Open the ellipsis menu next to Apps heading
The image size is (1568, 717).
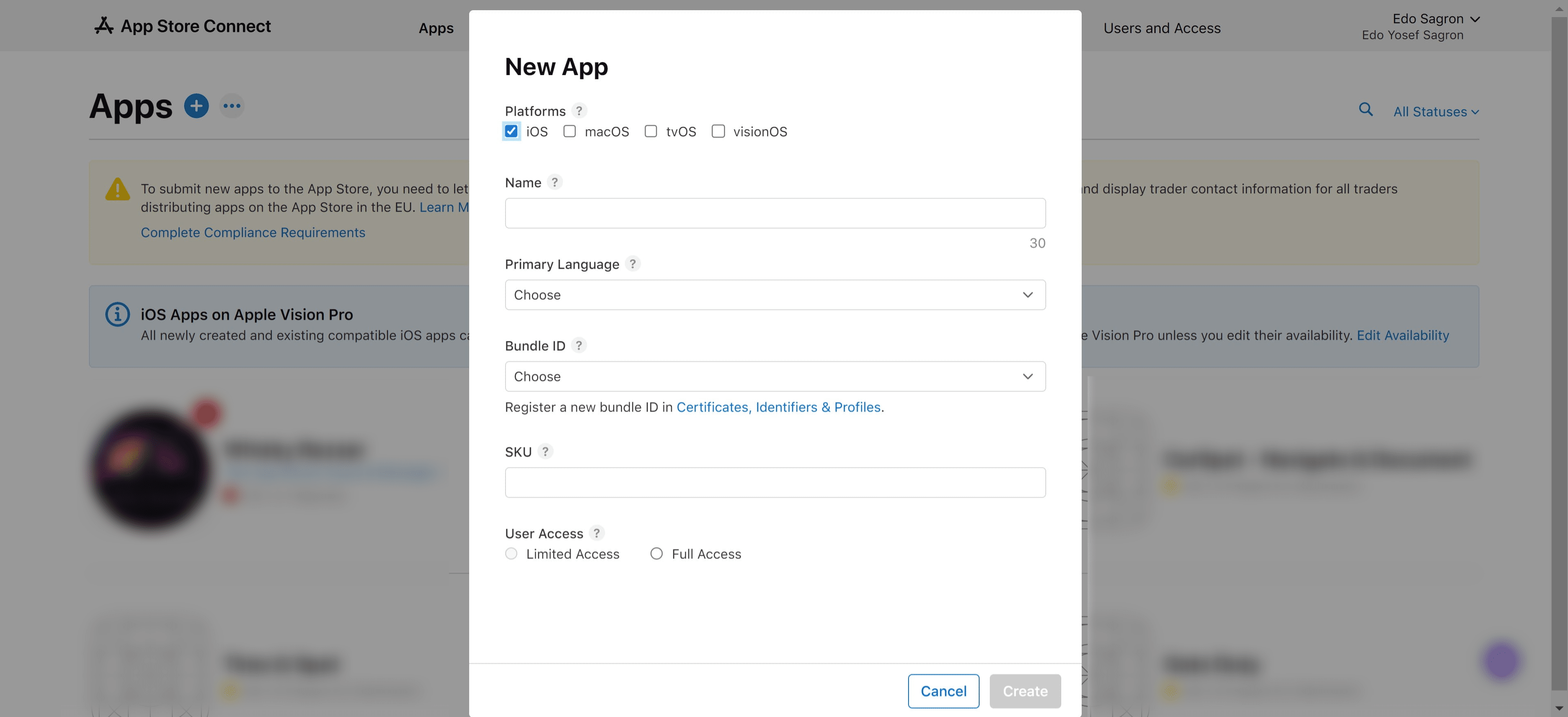click(x=231, y=105)
